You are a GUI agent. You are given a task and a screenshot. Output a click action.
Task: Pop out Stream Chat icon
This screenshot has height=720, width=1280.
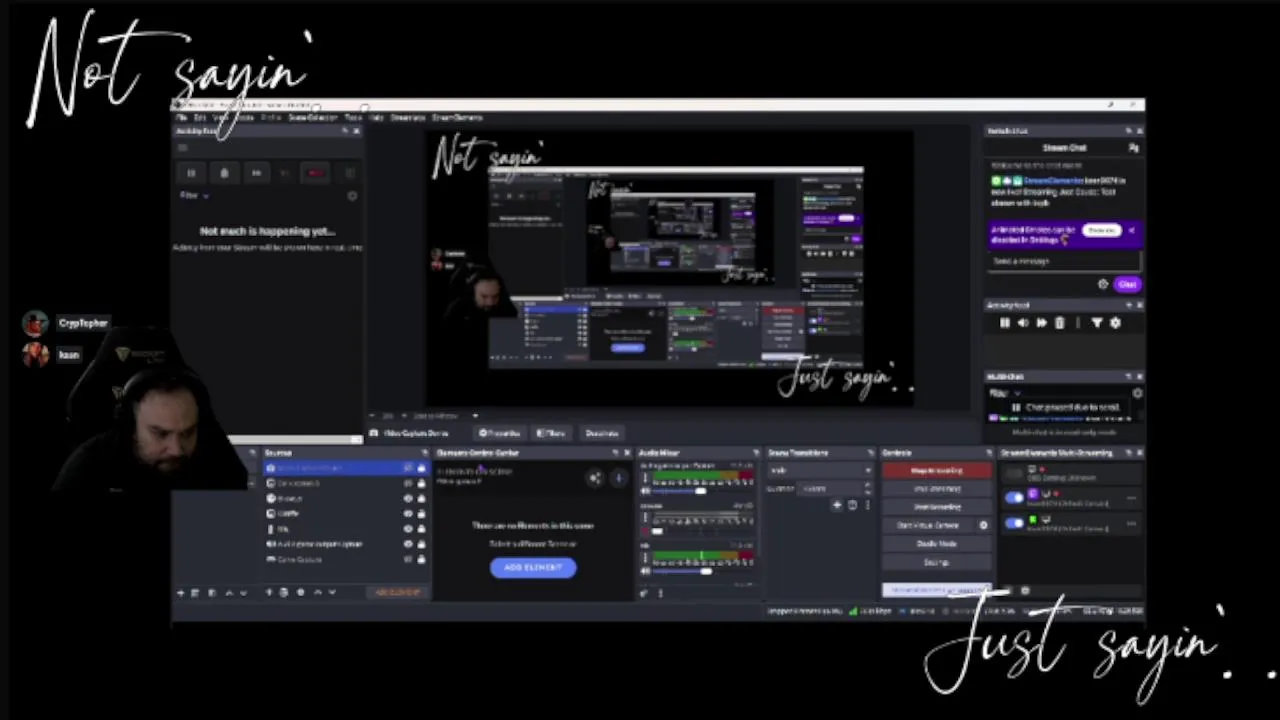coord(1133,148)
